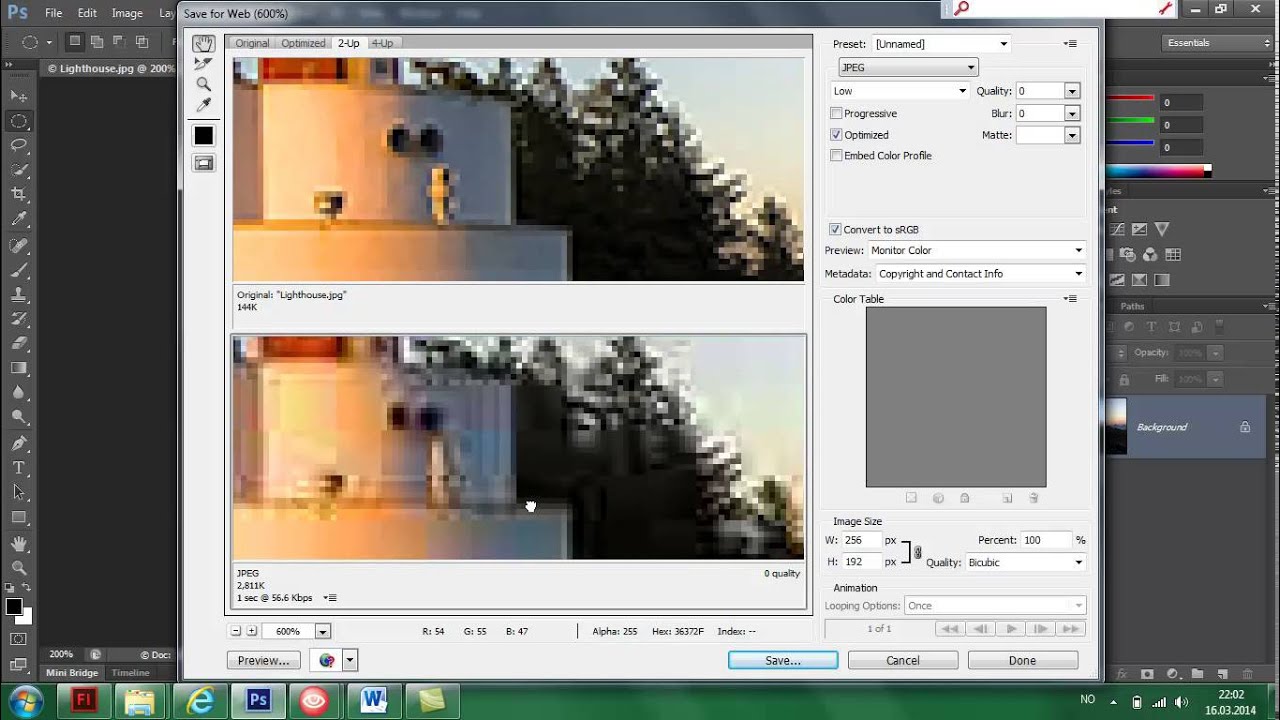The width and height of the screenshot is (1280, 720).
Task: Select the Hand tool in Save for Web
Action: point(204,43)
